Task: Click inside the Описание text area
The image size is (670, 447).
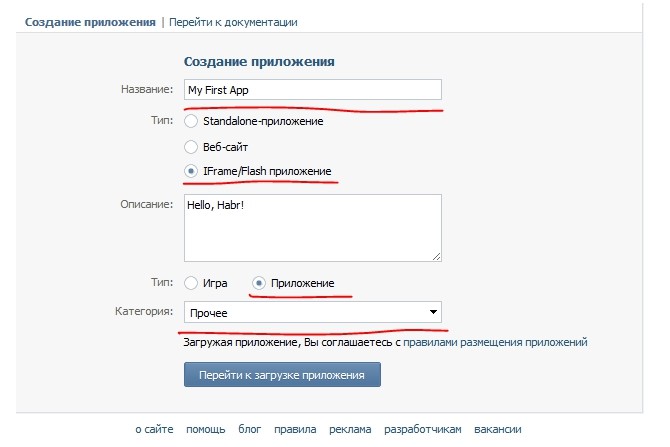Action: (312, 227)
